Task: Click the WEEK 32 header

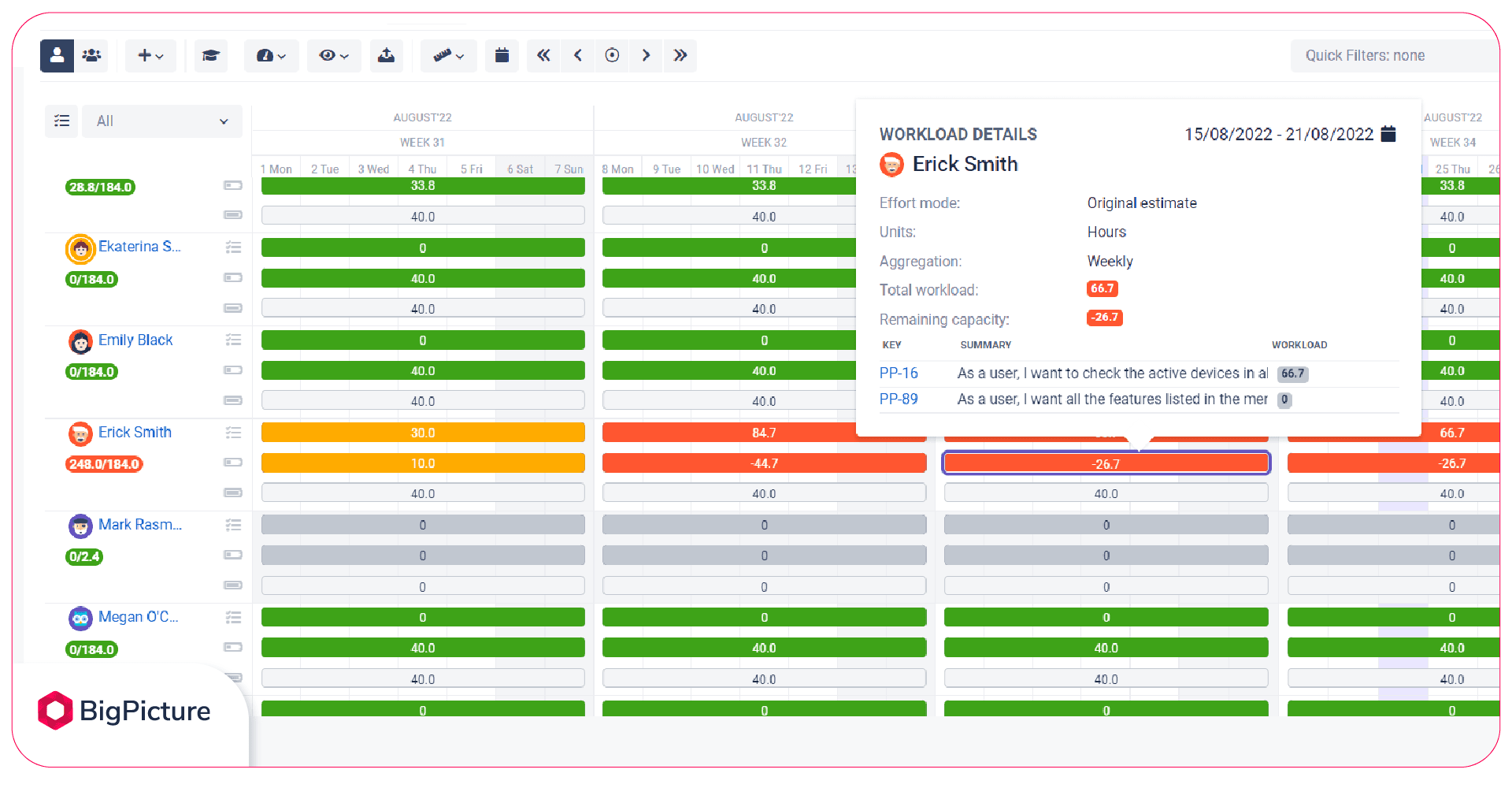Action: [764, 143]
